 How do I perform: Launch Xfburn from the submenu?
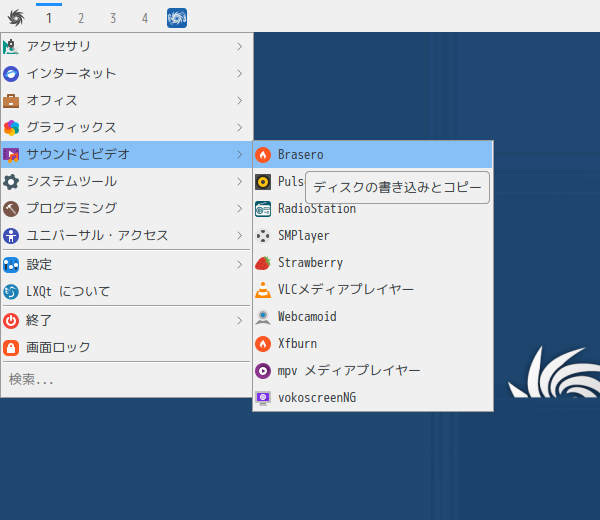[x=373, y=344]
